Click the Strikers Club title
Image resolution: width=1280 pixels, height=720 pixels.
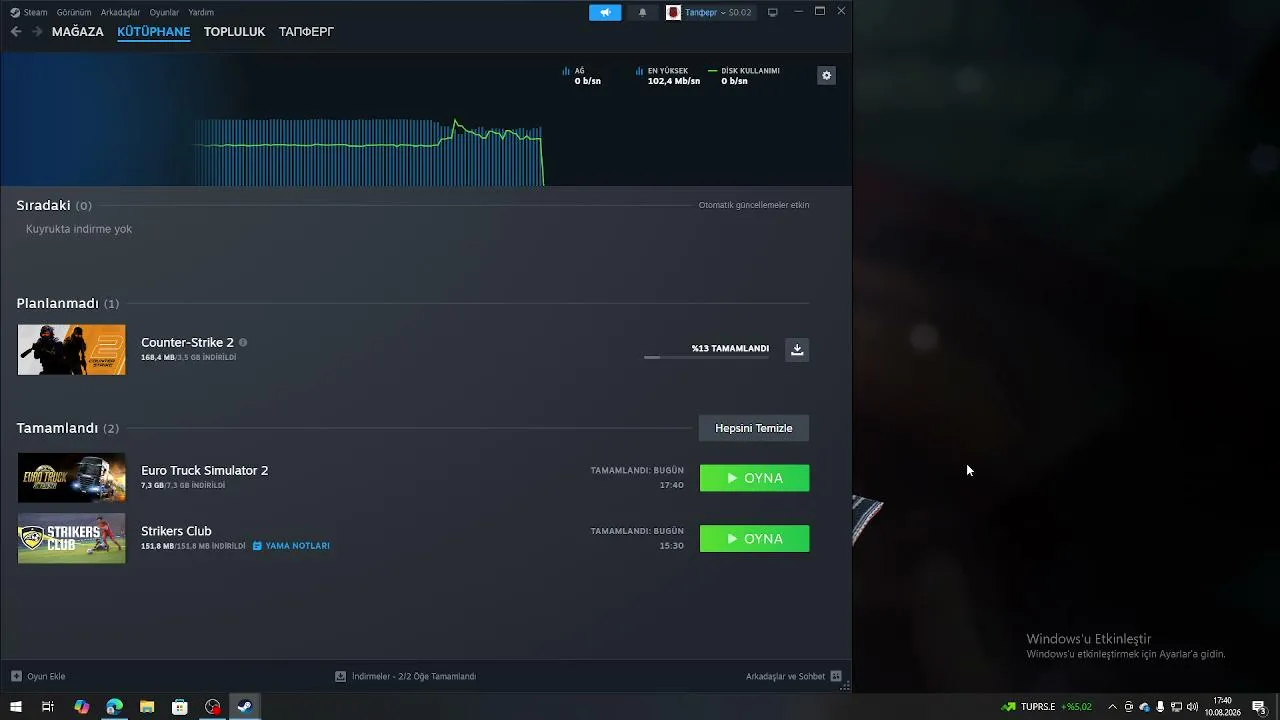176,531
